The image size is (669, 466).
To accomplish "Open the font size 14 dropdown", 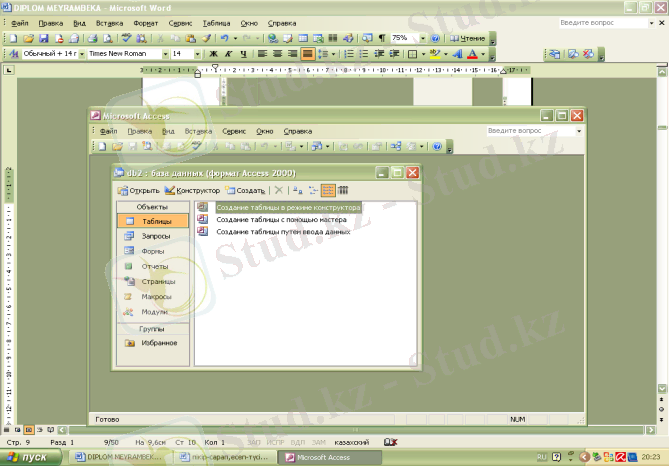I will coord(197,54).
